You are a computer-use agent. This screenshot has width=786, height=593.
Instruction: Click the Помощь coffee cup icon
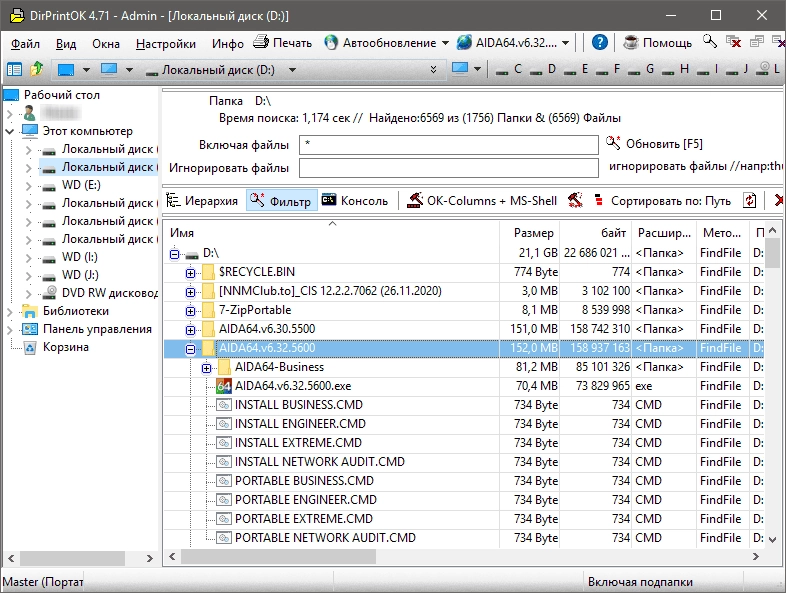(631, 43)
